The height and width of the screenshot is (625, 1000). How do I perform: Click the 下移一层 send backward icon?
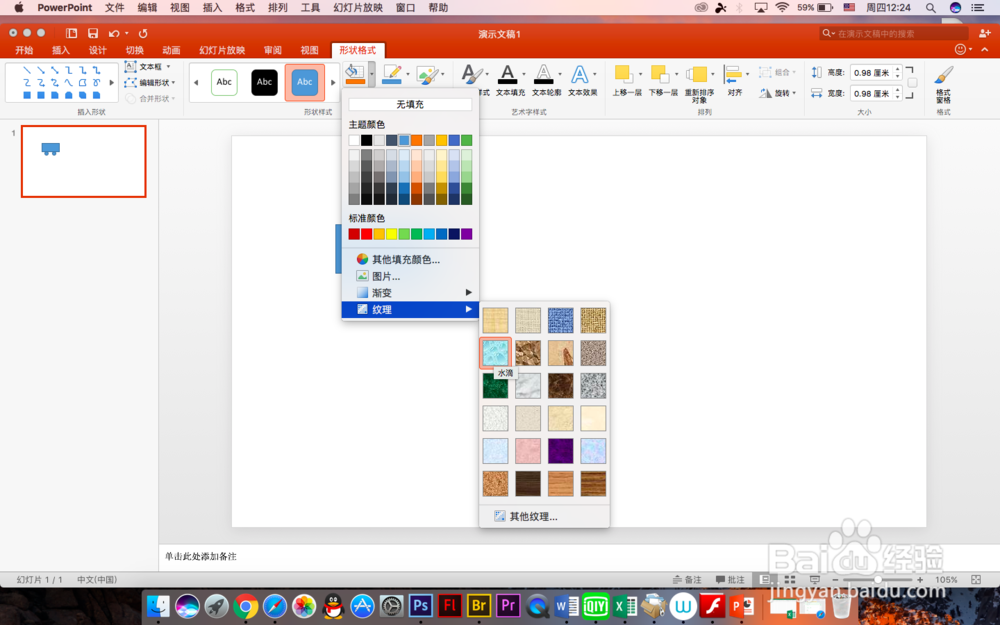pos(660,74)
